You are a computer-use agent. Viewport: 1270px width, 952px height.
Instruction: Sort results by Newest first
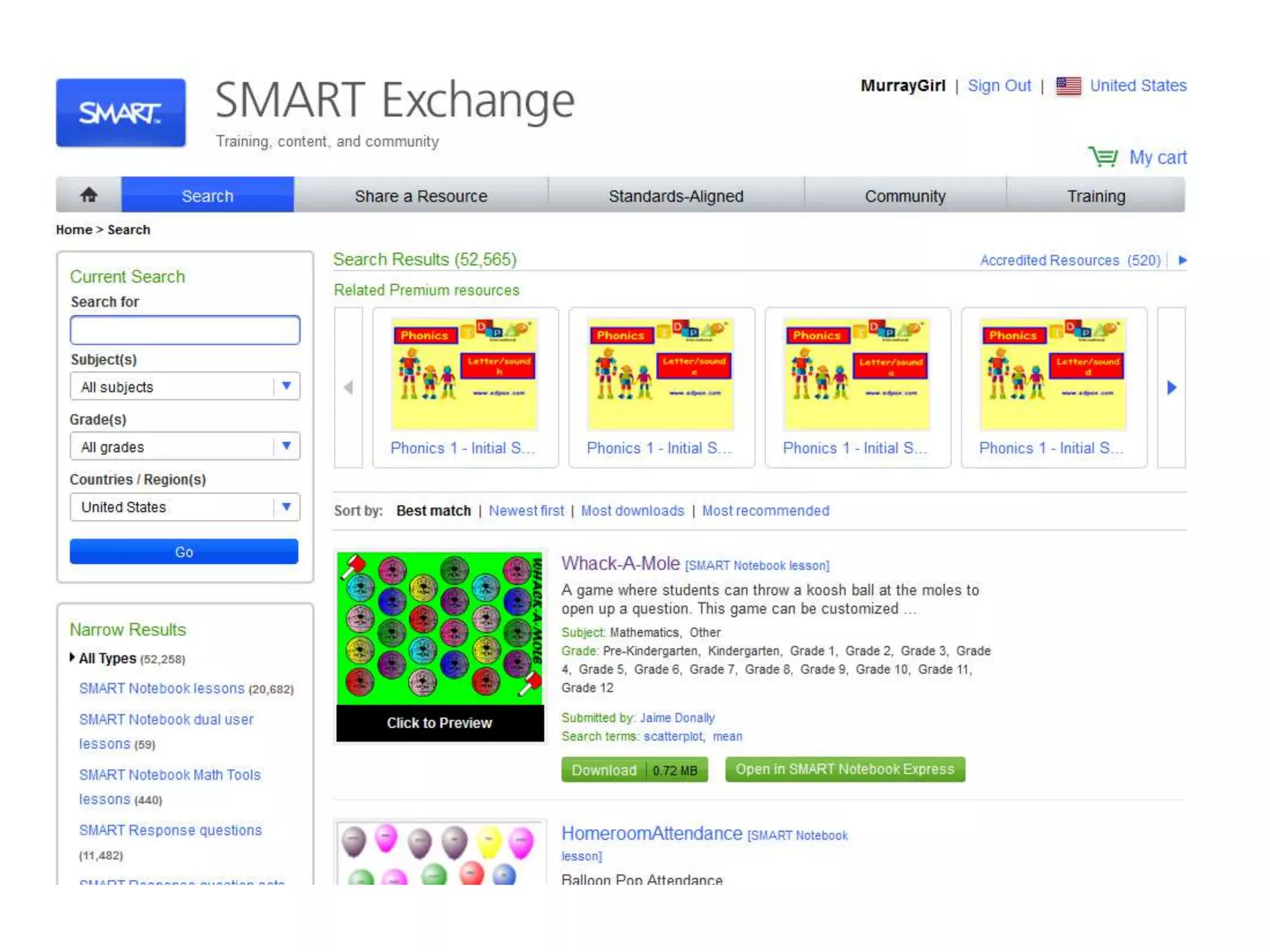point(526,511)
